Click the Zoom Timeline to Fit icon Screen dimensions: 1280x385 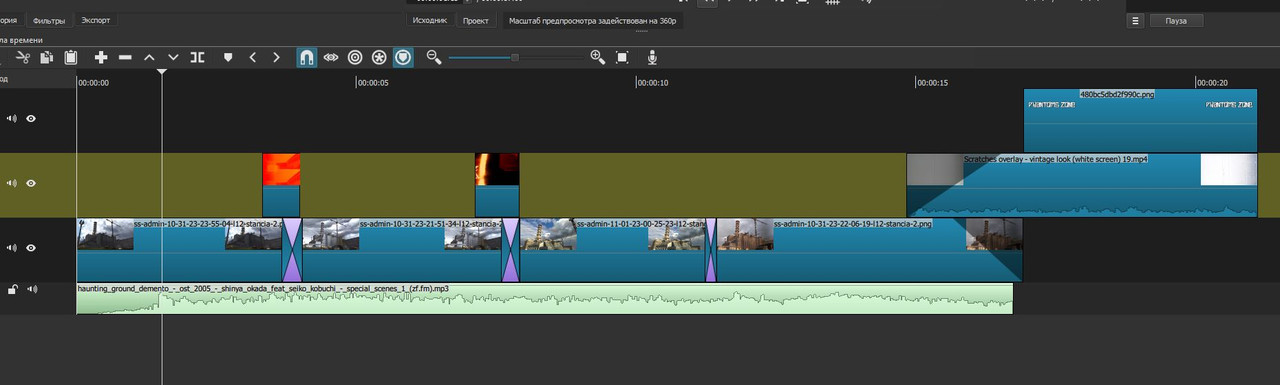pos(622,58)
